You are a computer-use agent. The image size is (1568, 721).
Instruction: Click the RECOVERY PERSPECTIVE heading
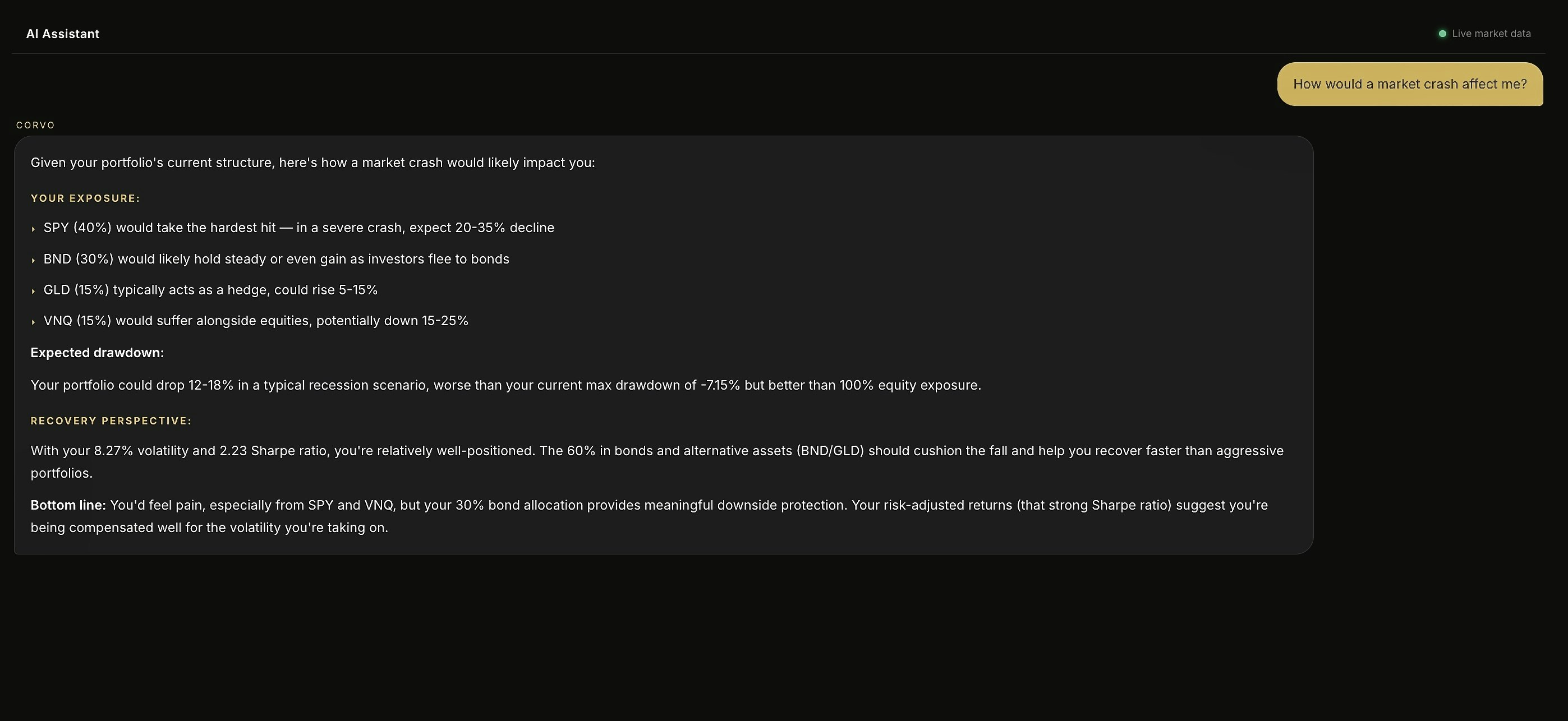(111, 421)
